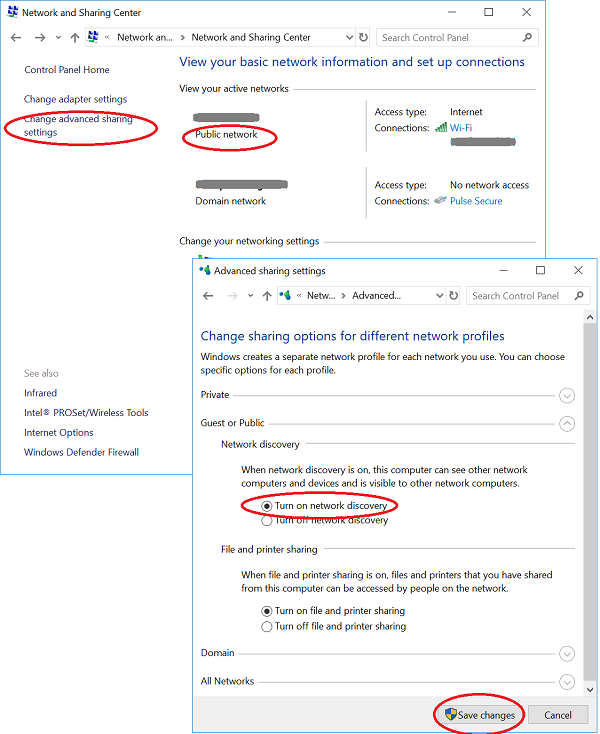Open Intel PROSet/Wireless Tools link

click(86, 413)
